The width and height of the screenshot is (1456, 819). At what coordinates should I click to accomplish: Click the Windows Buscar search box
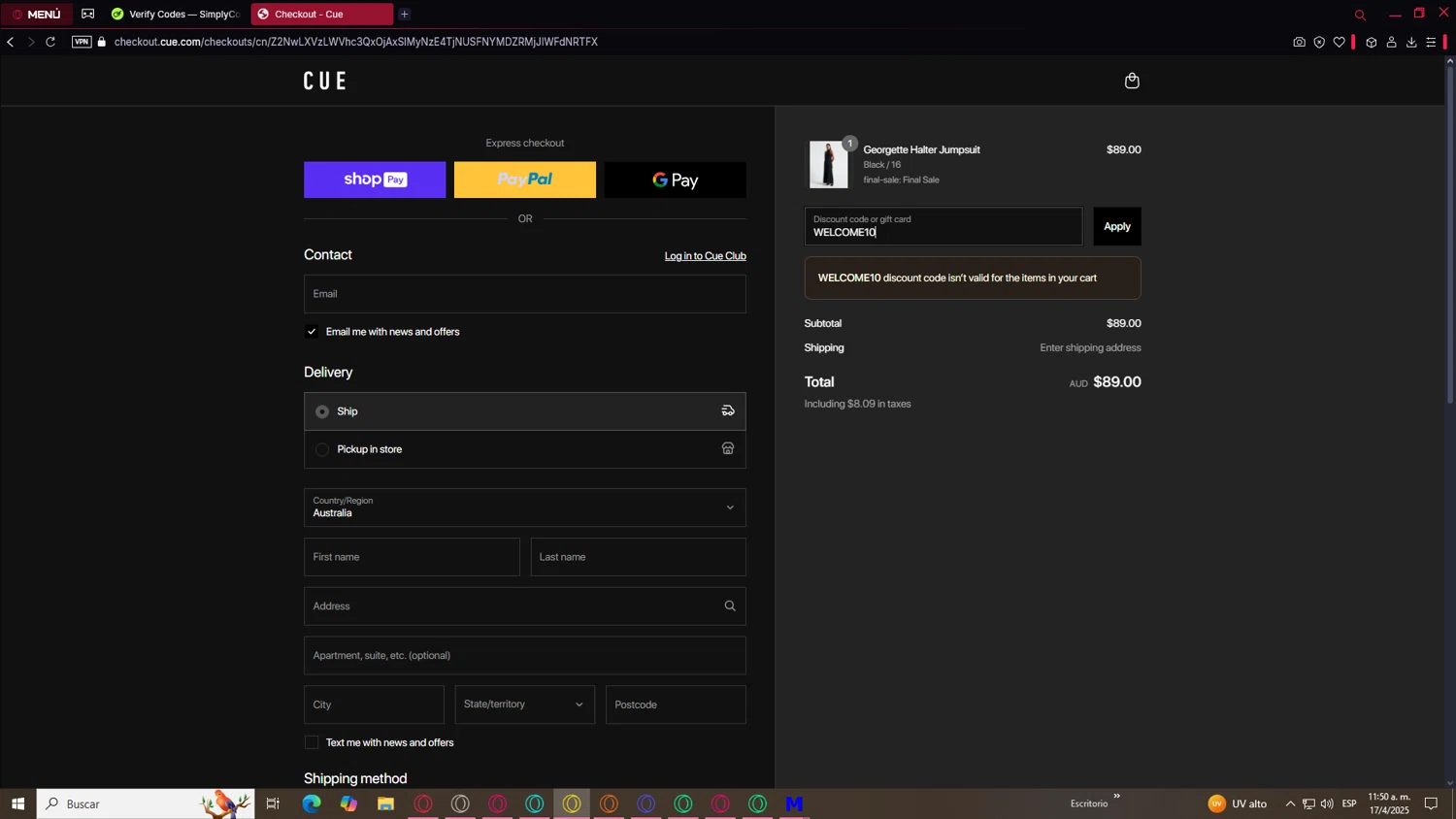point(146,803)
